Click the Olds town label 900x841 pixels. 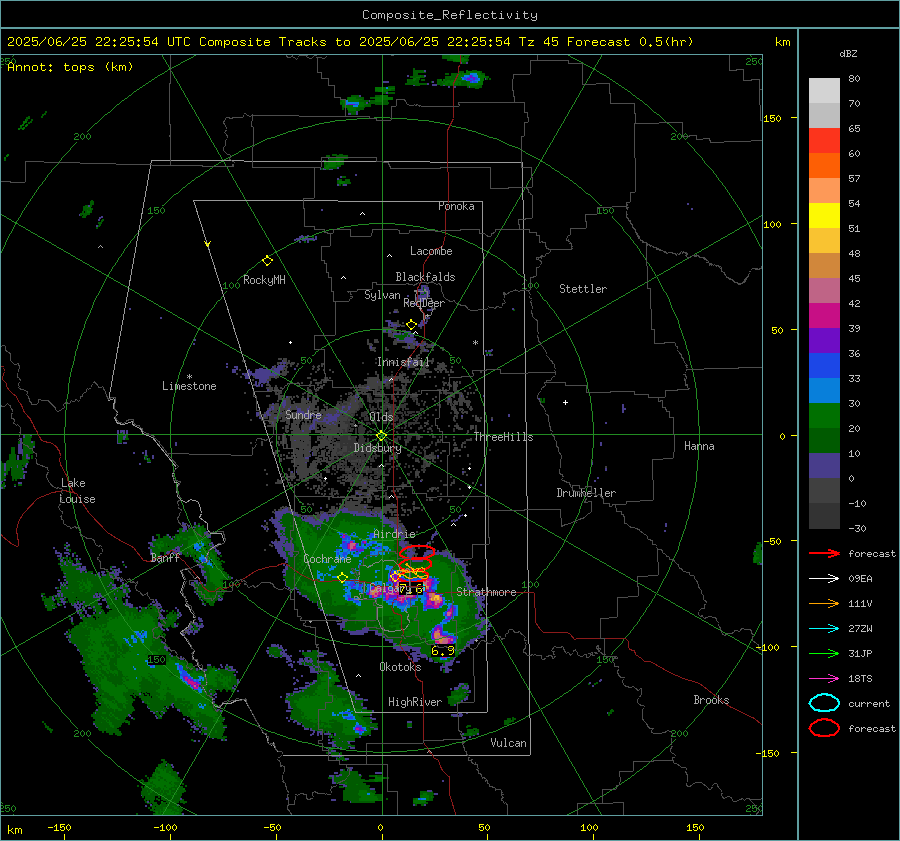pos(381,417)
